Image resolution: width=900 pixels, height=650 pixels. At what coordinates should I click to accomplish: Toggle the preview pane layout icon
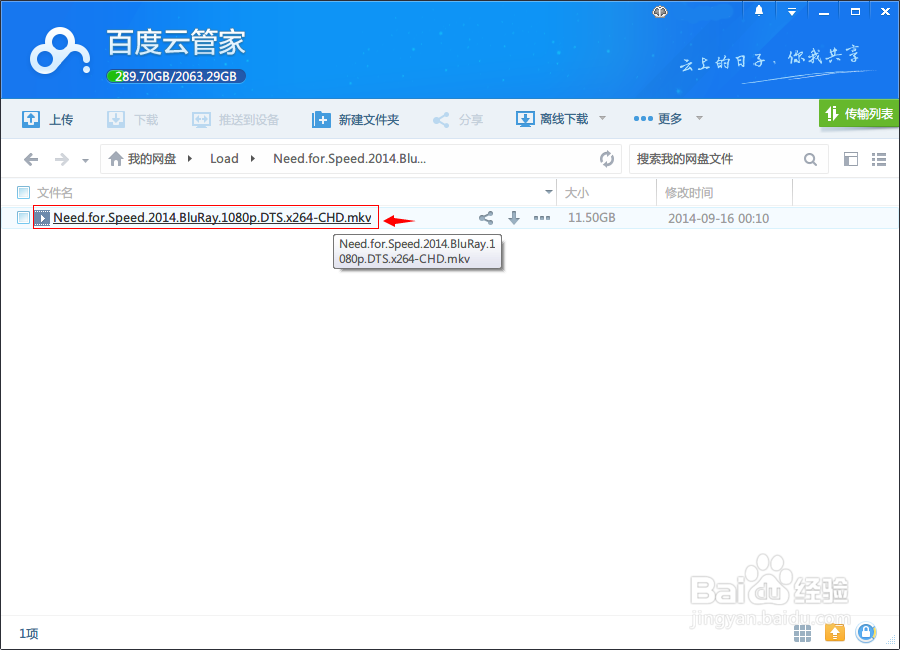(x=851, y=159)
